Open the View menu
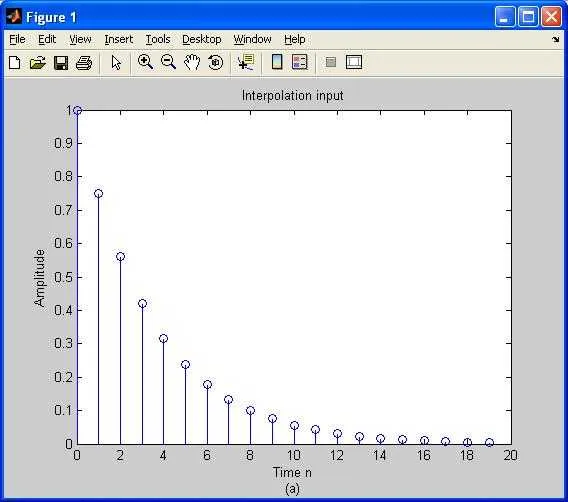This screenshot has height=502, width=568. click(x=80, y=39)
